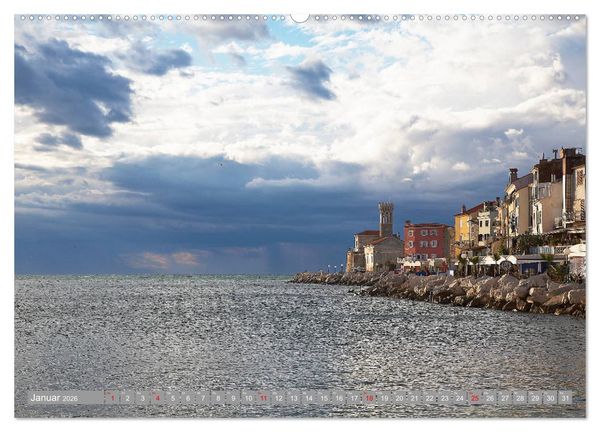The image size is (600, 432).
Task: Pick the red Sunday date 4
Action: point(157,398)
